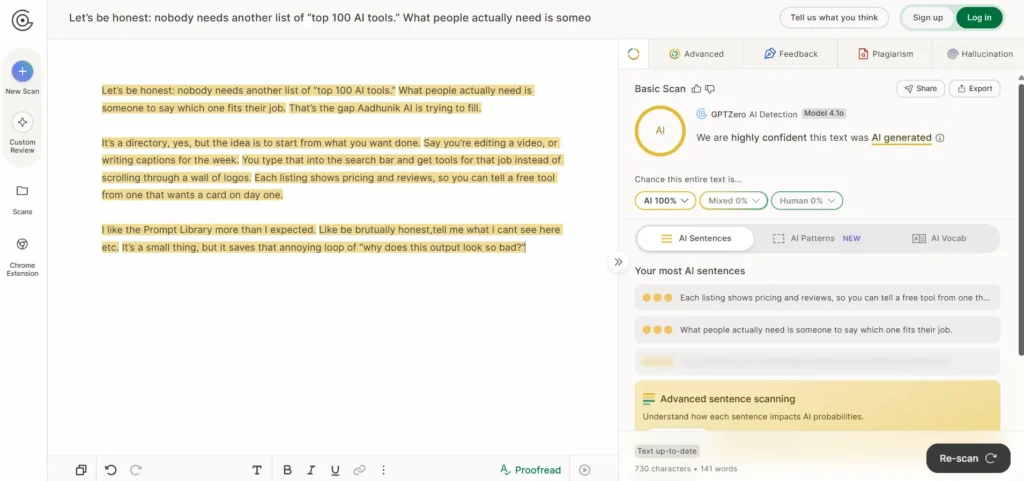
Task: Click the Export button
Action: pos(974,89)
